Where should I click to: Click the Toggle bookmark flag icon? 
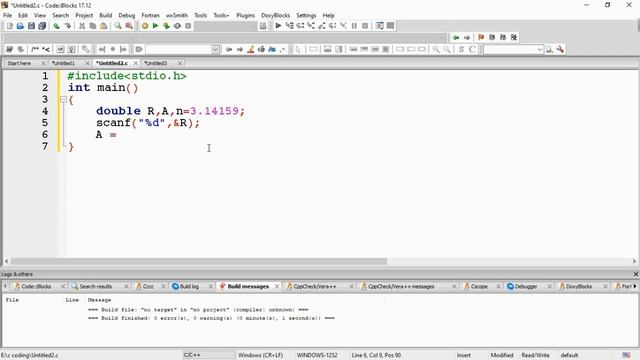(481, 38)
